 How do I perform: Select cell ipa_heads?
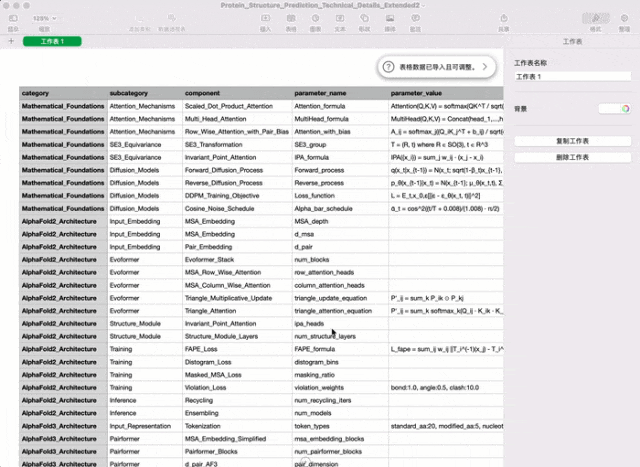pyautogui.click(x=340, y=324)
